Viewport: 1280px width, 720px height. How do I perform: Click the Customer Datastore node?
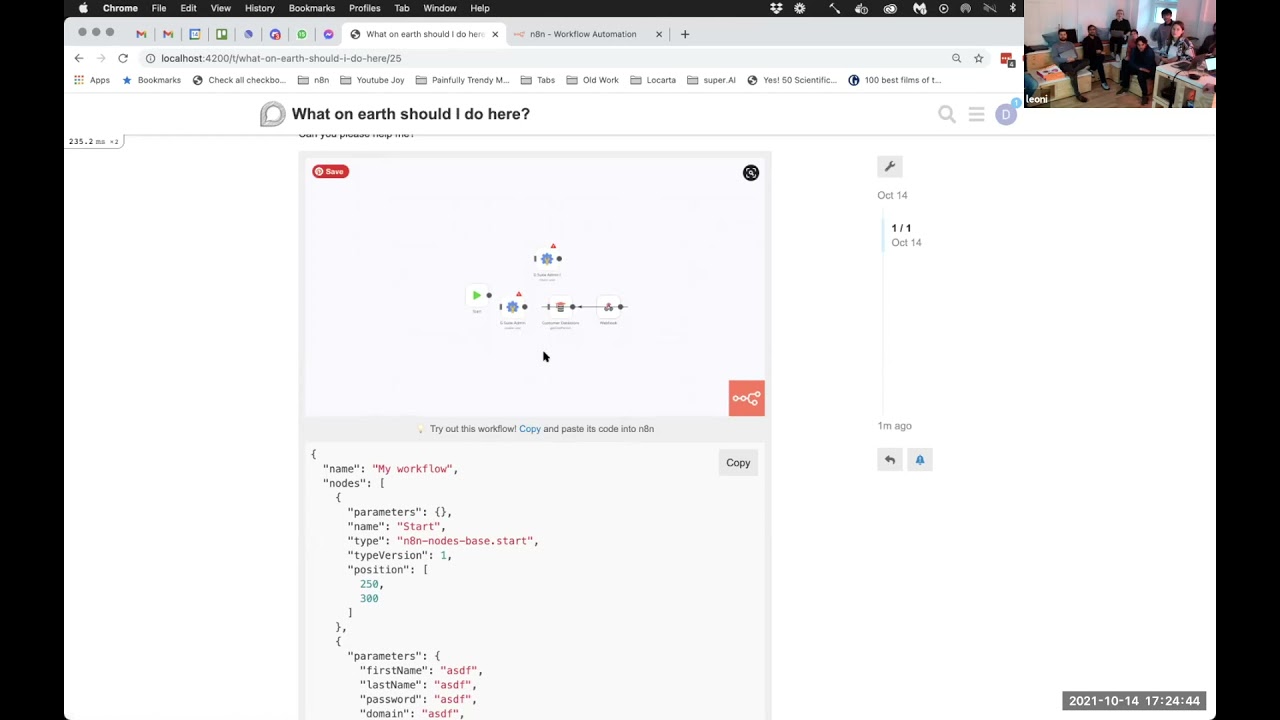(560, 306)
